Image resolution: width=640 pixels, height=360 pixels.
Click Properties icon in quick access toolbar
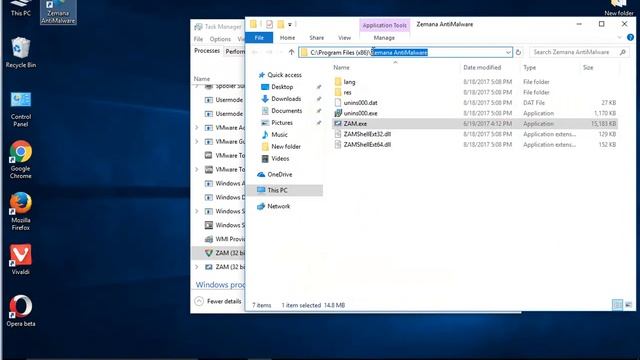tap(269, 24)
